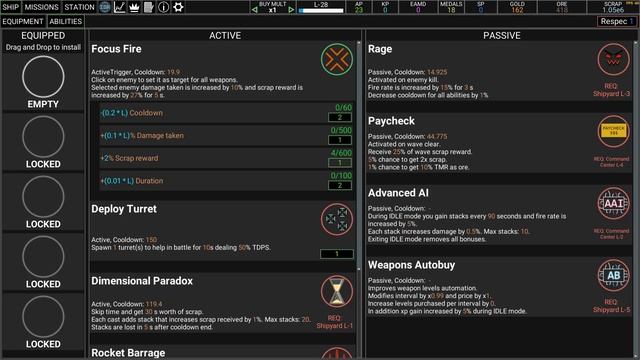Click the EAMD resource counter
Screen dimensions: 640x360
pos(418,7)
